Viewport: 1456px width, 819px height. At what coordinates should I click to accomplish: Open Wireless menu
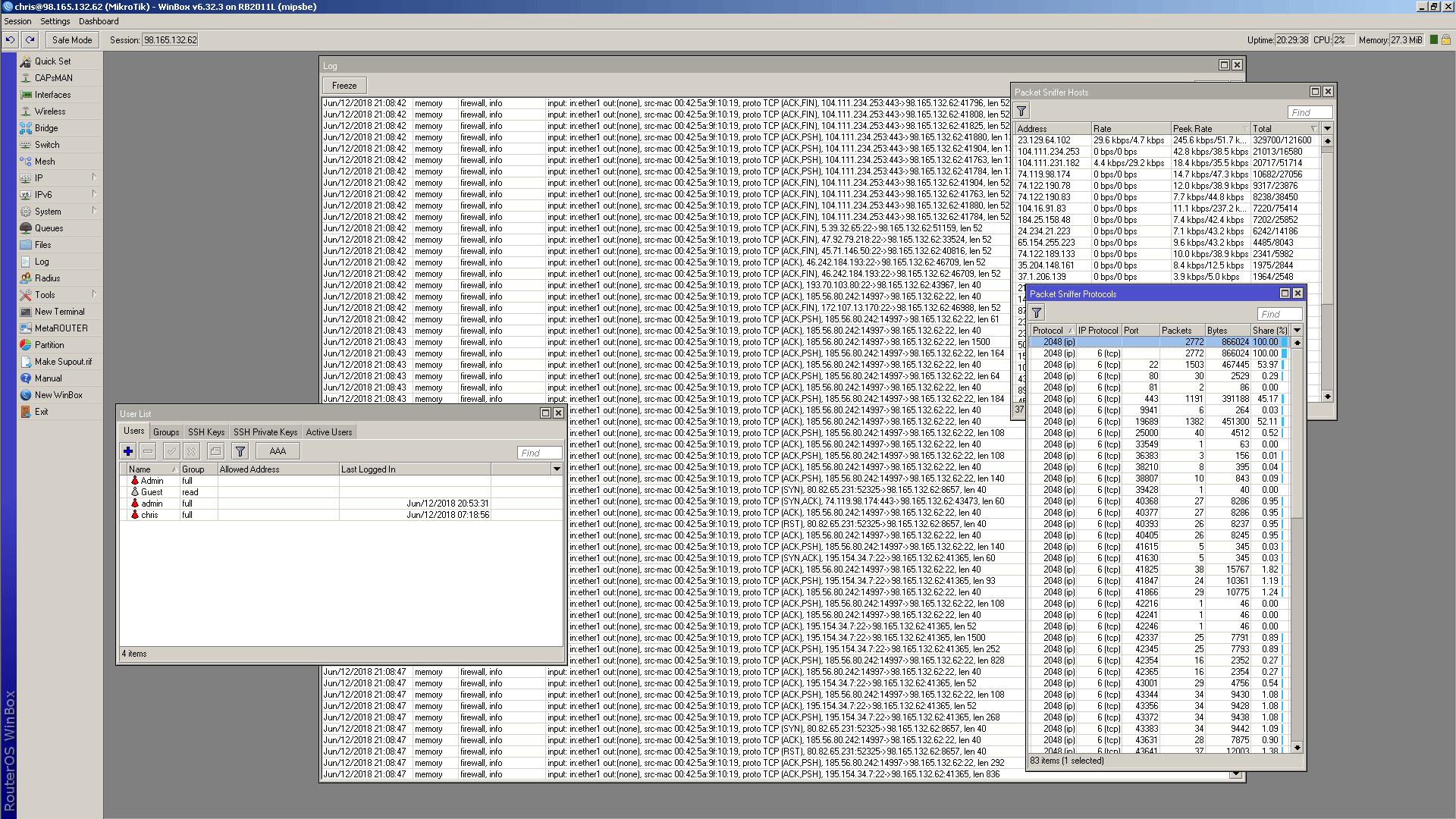50,111
